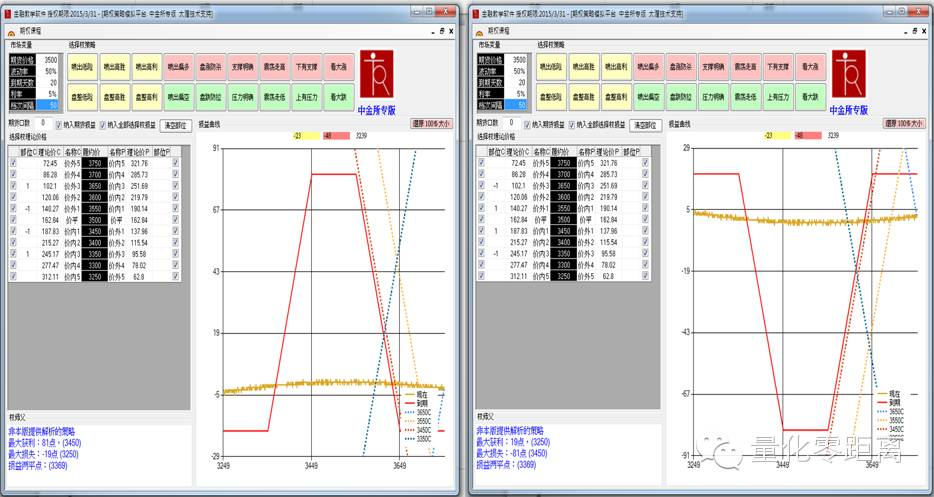Toggle 纳入期货损益 checkbox in left window
934x497 pixels.
point(58,125)
